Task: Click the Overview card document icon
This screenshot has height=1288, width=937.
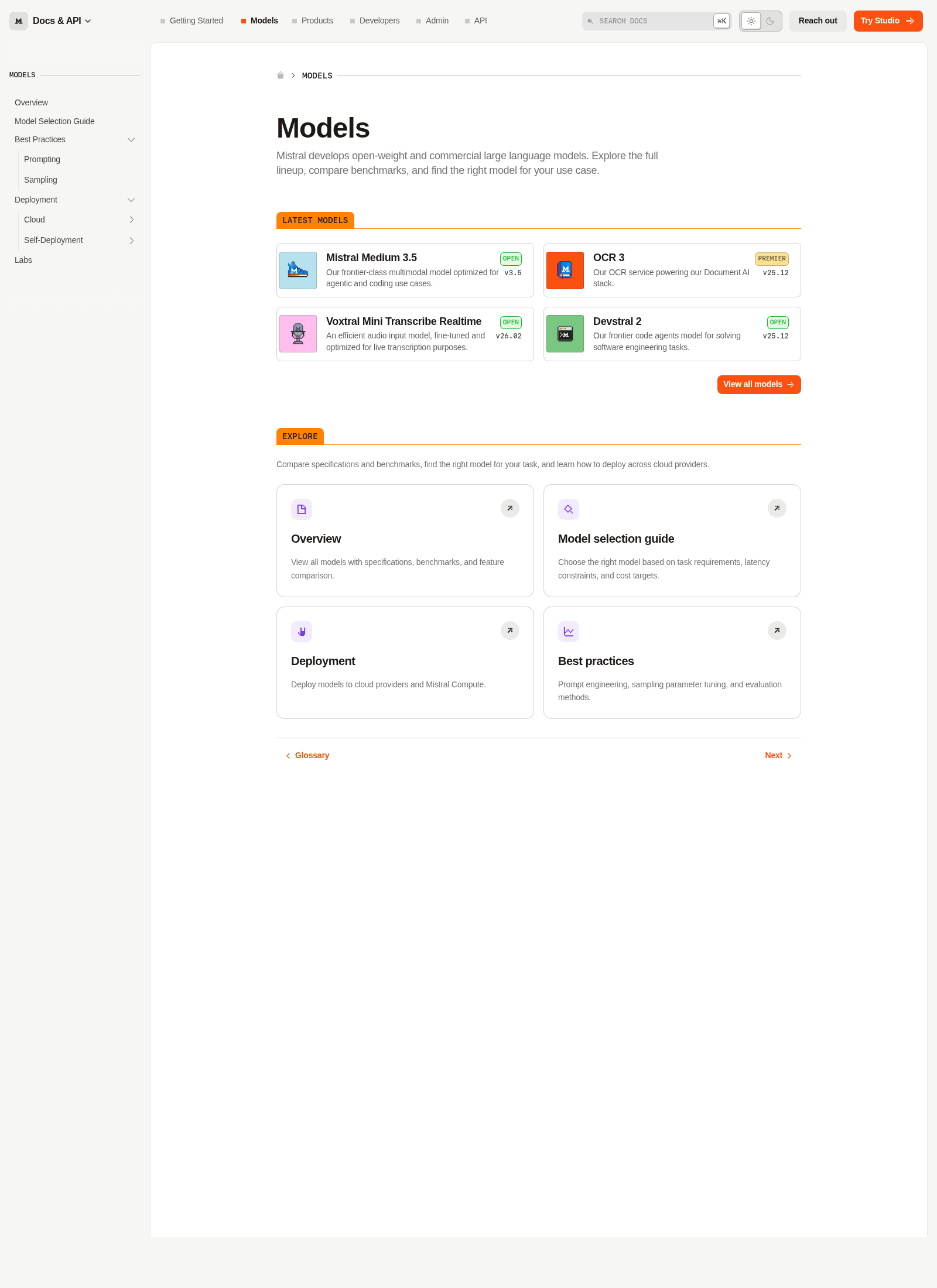Action: tap(302, 509)
